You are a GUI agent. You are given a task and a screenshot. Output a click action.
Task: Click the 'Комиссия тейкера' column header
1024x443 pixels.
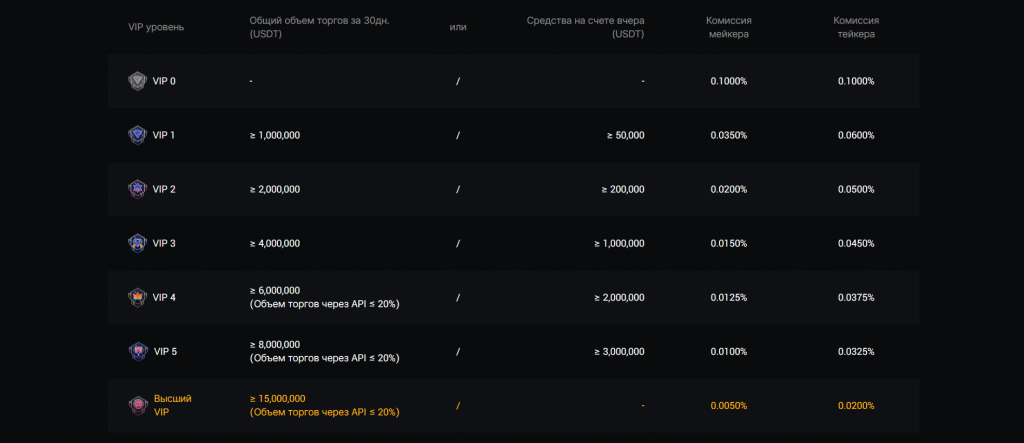855,26
